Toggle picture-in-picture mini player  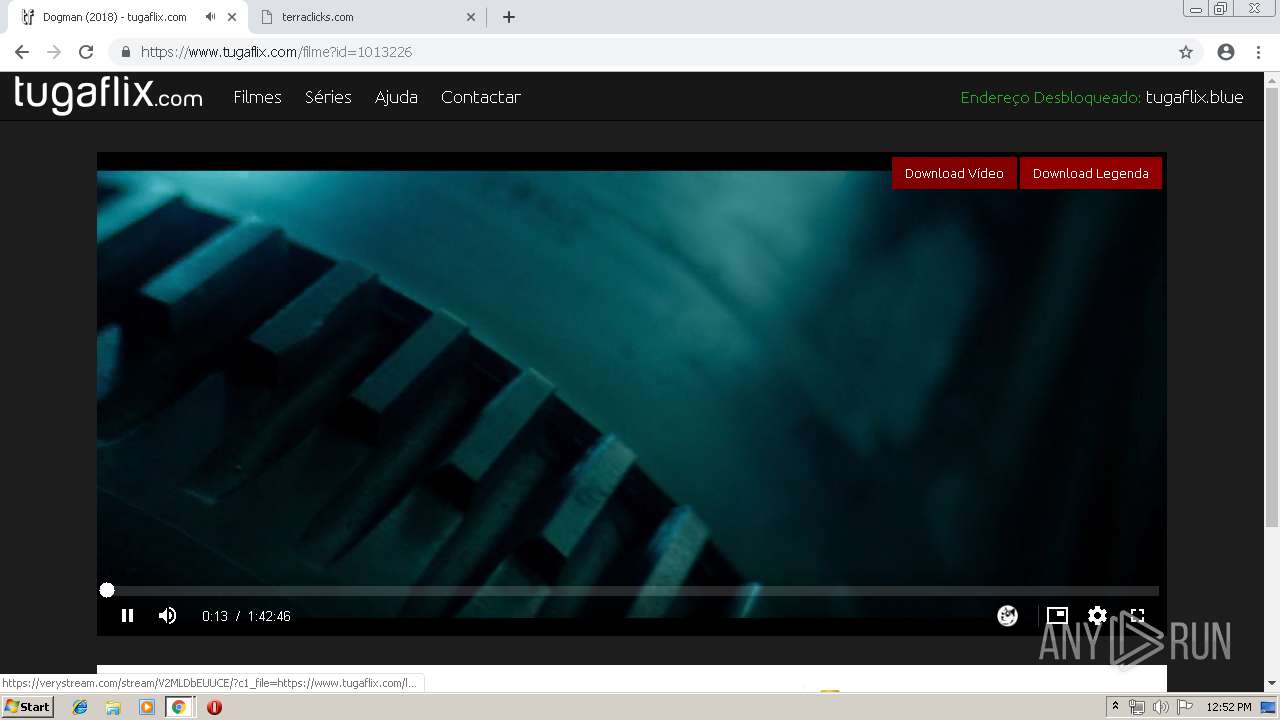[x=1057, y=616]
